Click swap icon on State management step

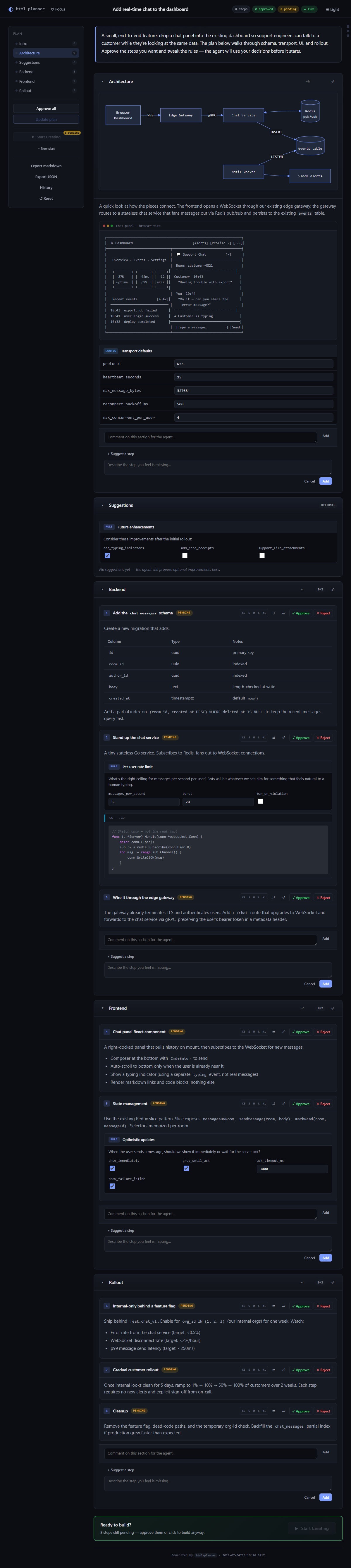(x=274, y=1104)
